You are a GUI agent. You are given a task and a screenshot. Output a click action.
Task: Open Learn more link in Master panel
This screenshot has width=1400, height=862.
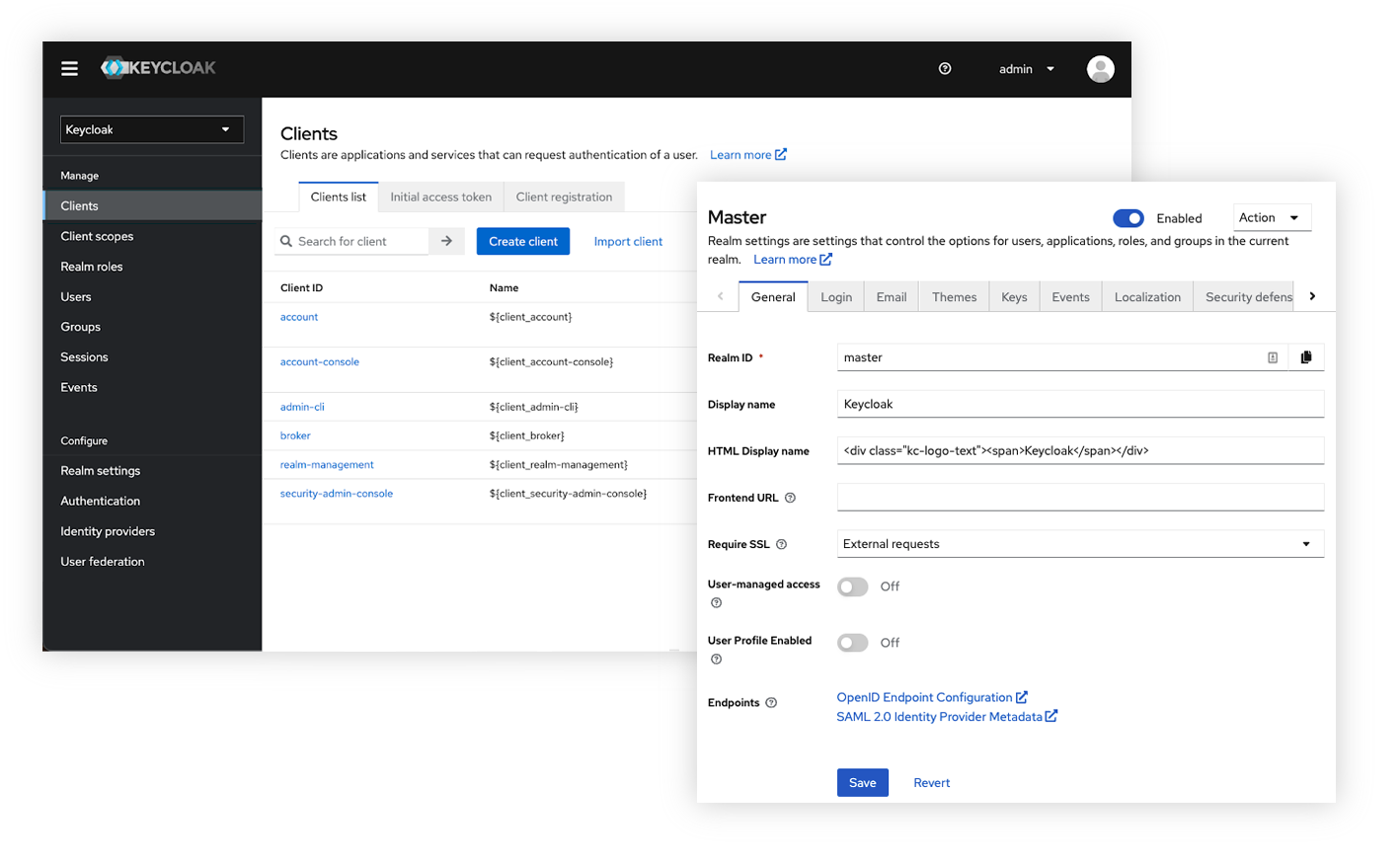793,260
